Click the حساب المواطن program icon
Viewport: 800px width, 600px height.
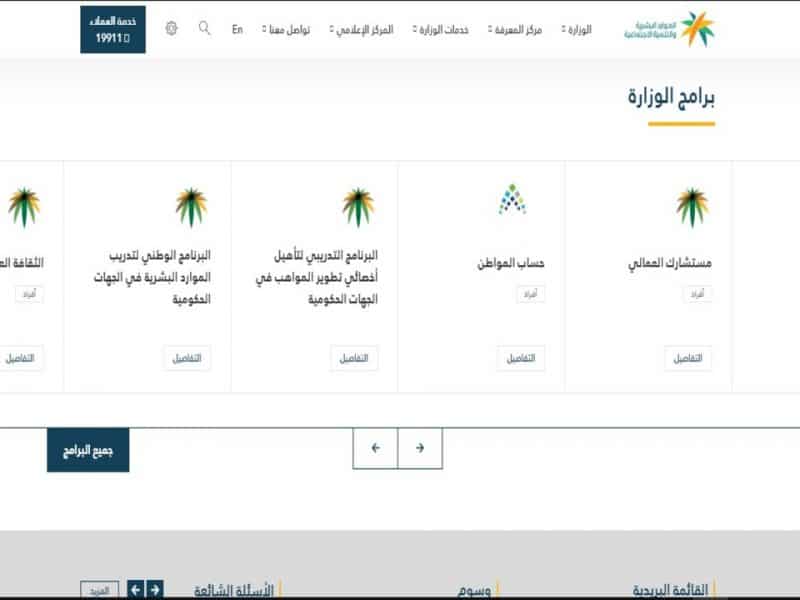click(x=512, y=199)
